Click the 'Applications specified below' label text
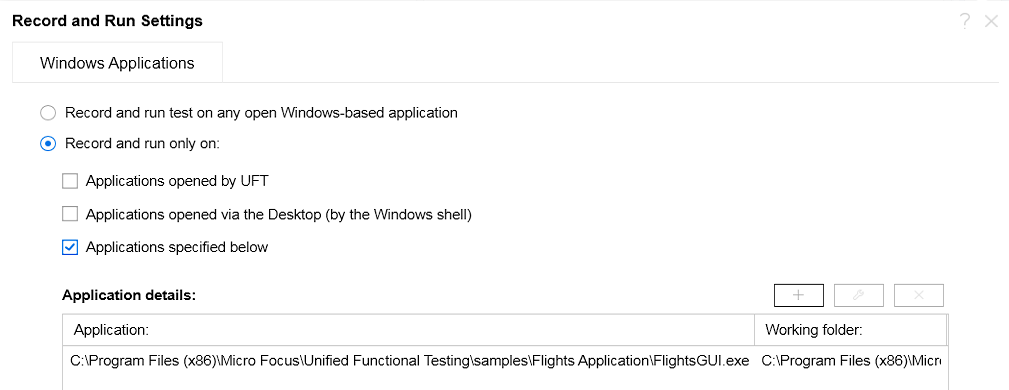Screen dimensions: 1009x390 coord(177,247)
